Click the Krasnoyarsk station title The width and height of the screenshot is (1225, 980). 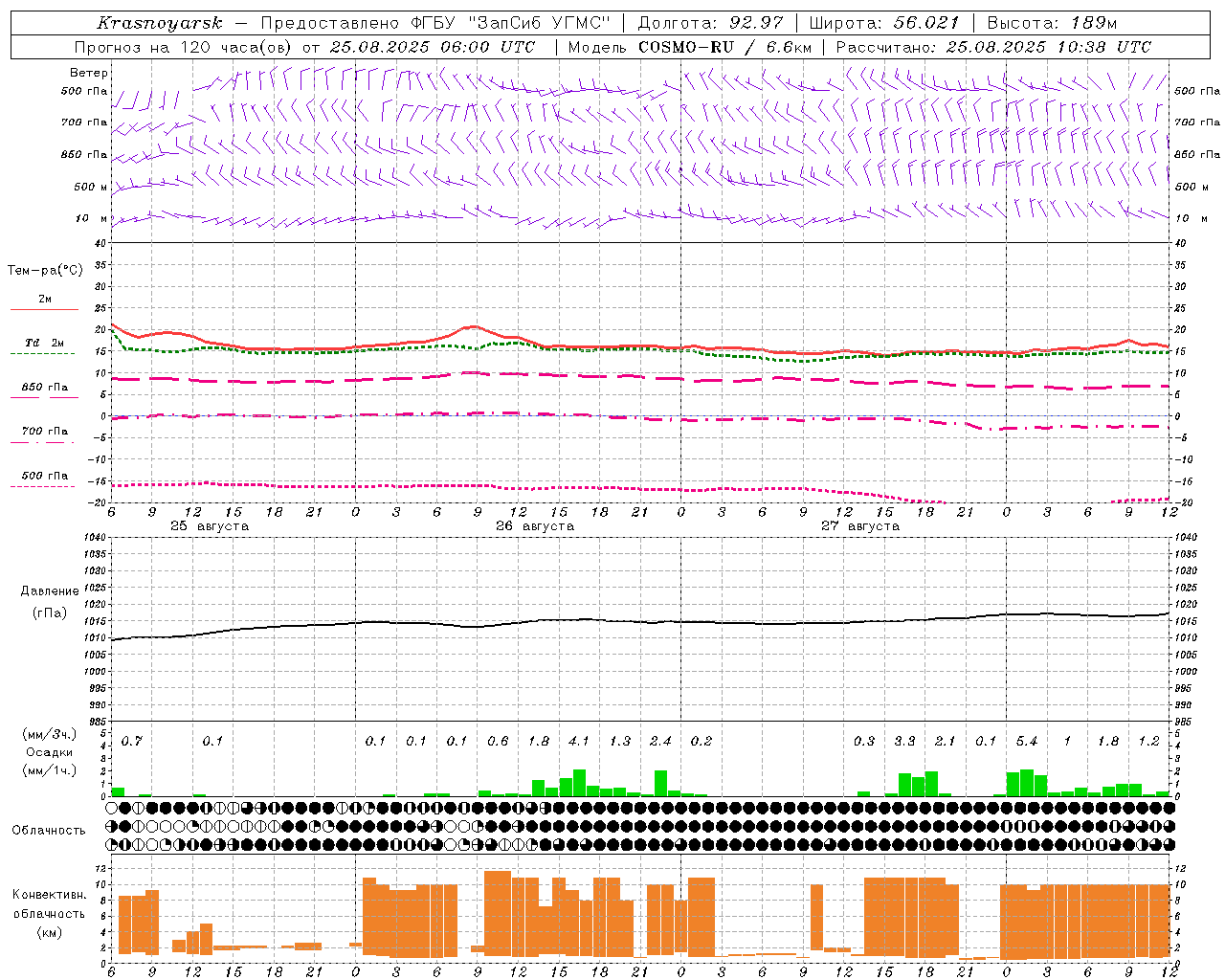tap(159, 23)
